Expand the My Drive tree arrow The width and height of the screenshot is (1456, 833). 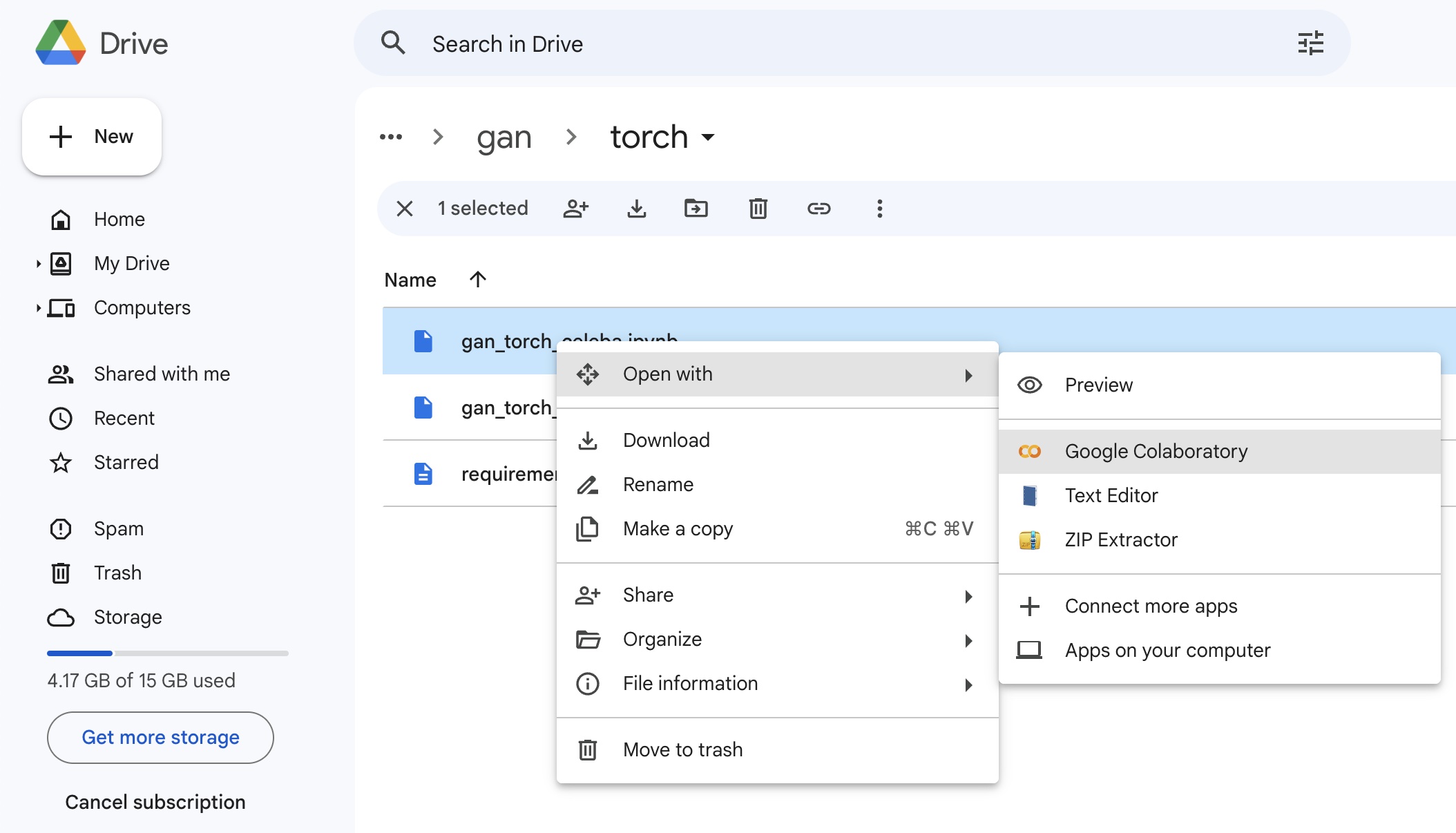pyautogui.click(x=38, y=263)
